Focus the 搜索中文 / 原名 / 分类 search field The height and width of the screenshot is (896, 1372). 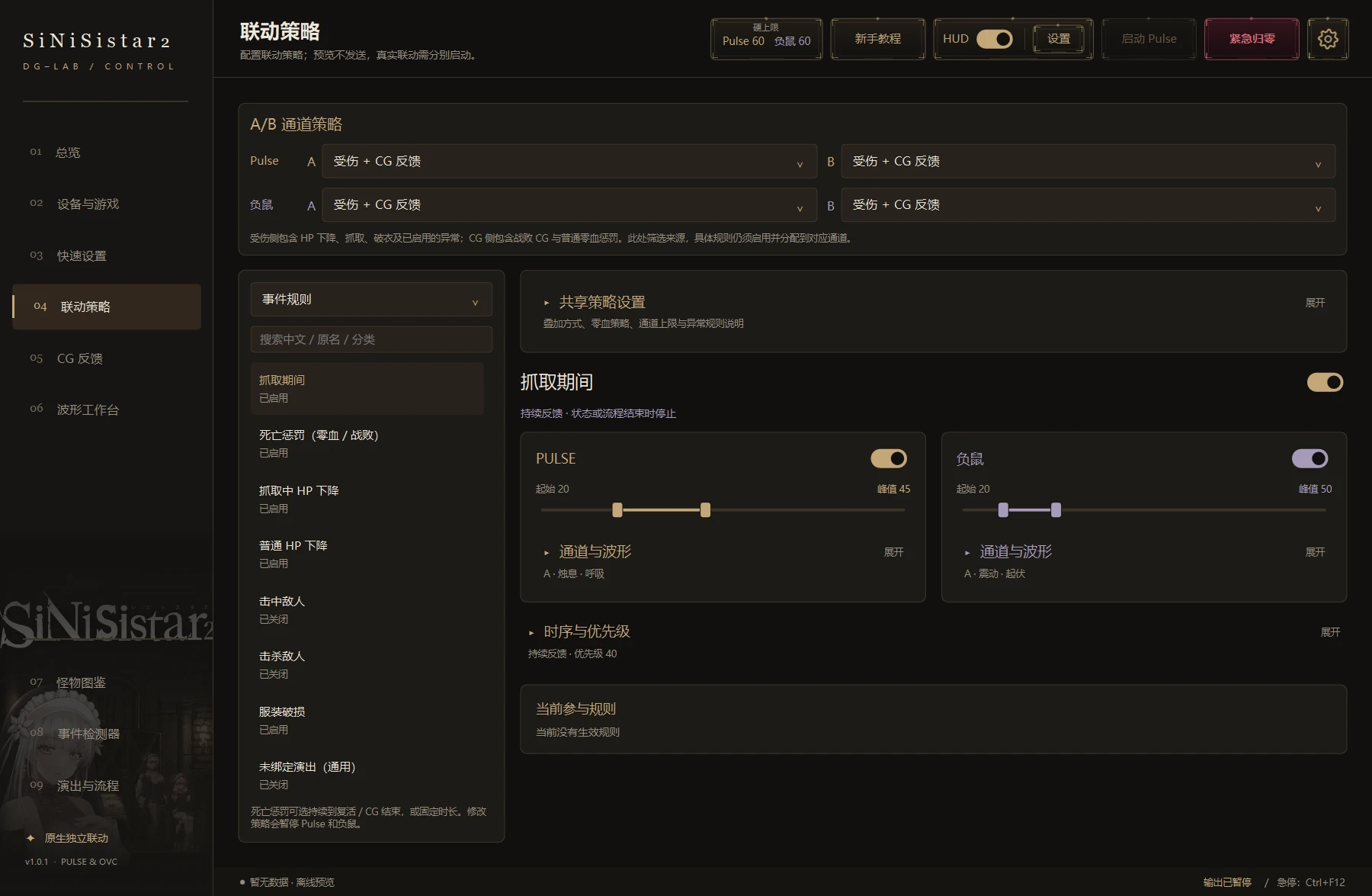tap(371, 339)
